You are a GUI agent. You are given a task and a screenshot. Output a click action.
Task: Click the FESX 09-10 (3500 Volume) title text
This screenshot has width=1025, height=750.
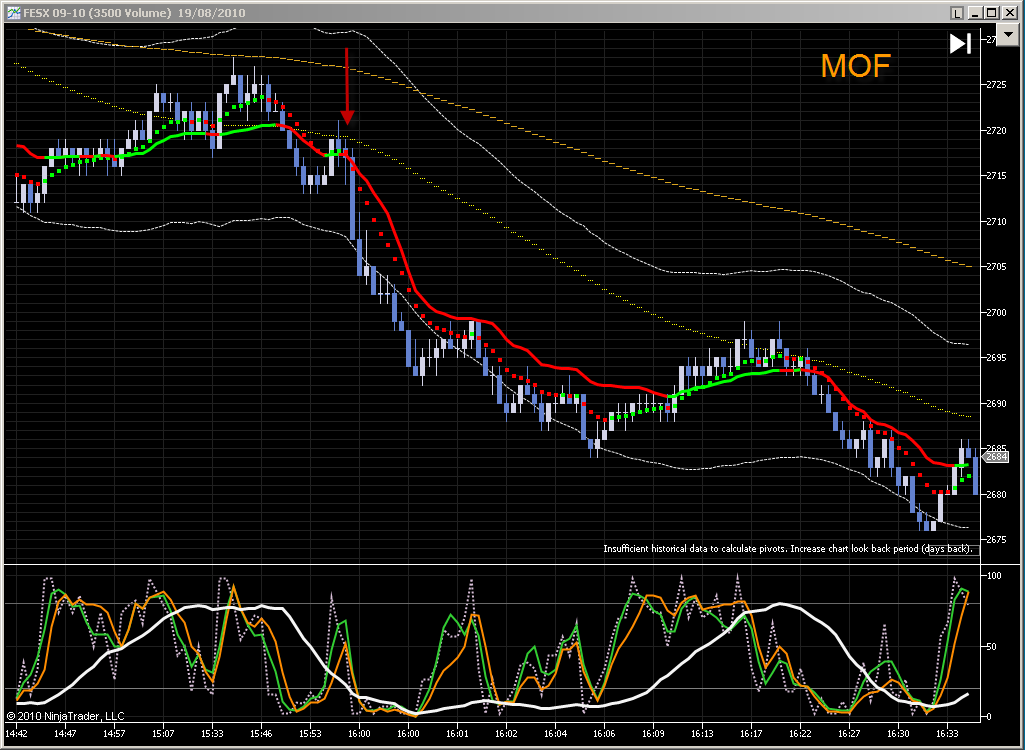(97, 13)
